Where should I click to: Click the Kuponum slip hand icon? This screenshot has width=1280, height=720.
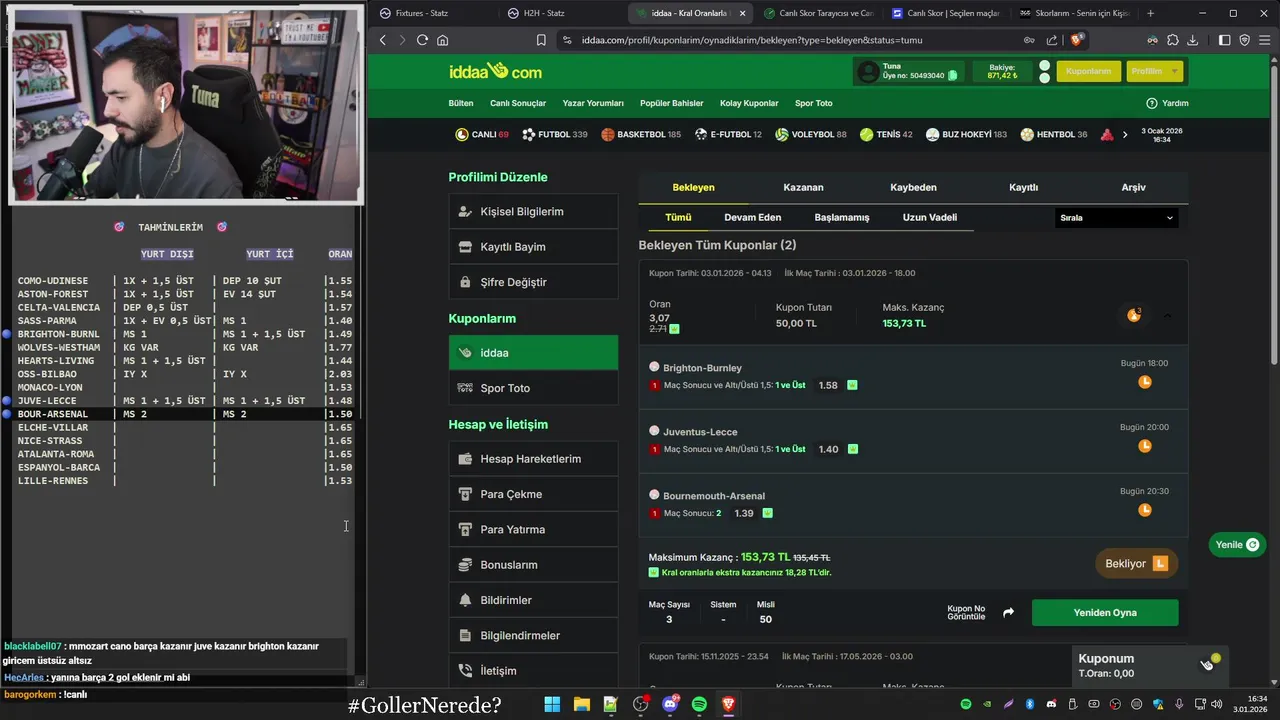(x=1207, y=664)
